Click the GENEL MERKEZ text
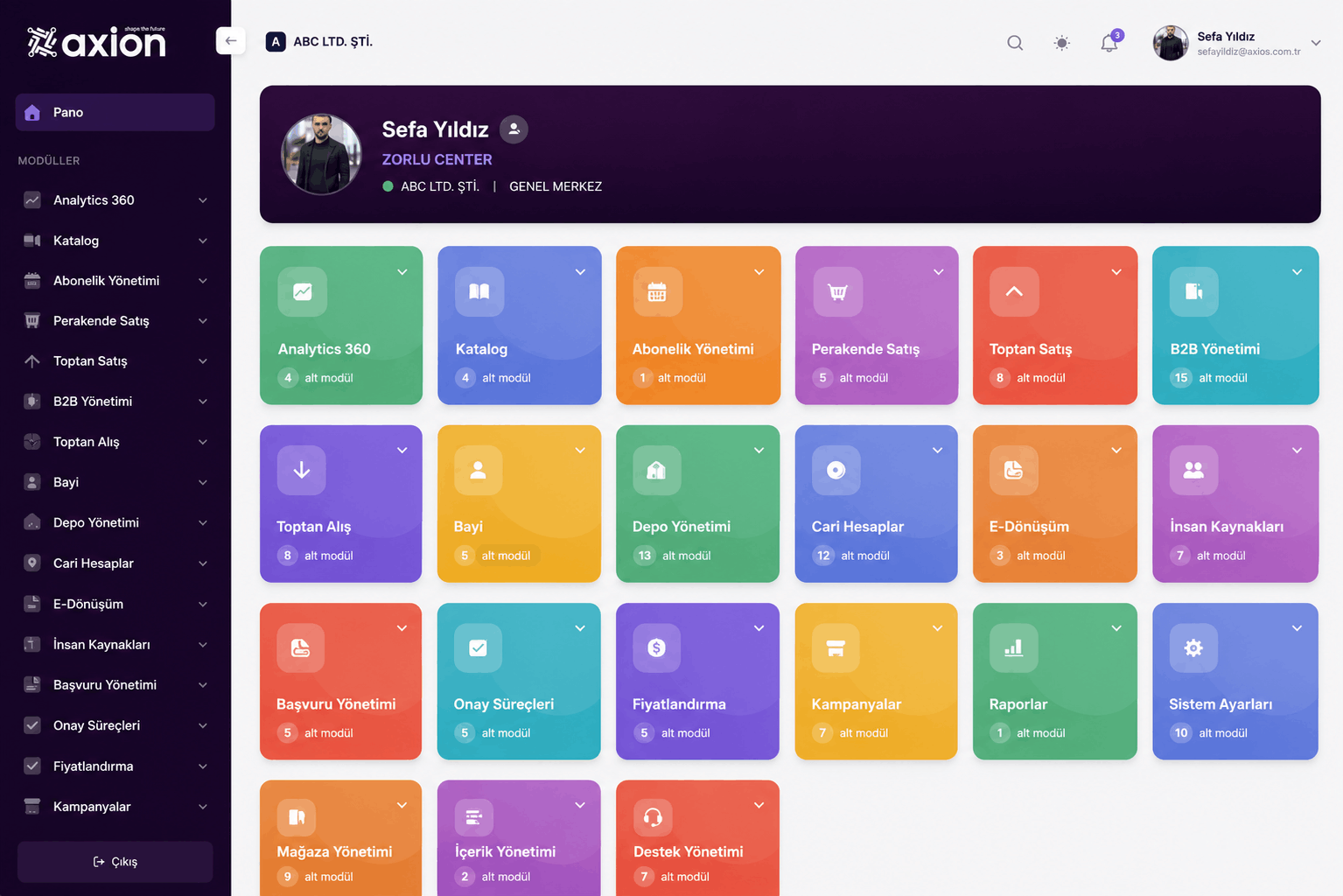Screen dimensions: 1343x896 pyautogui.click(x=556, y=186)
